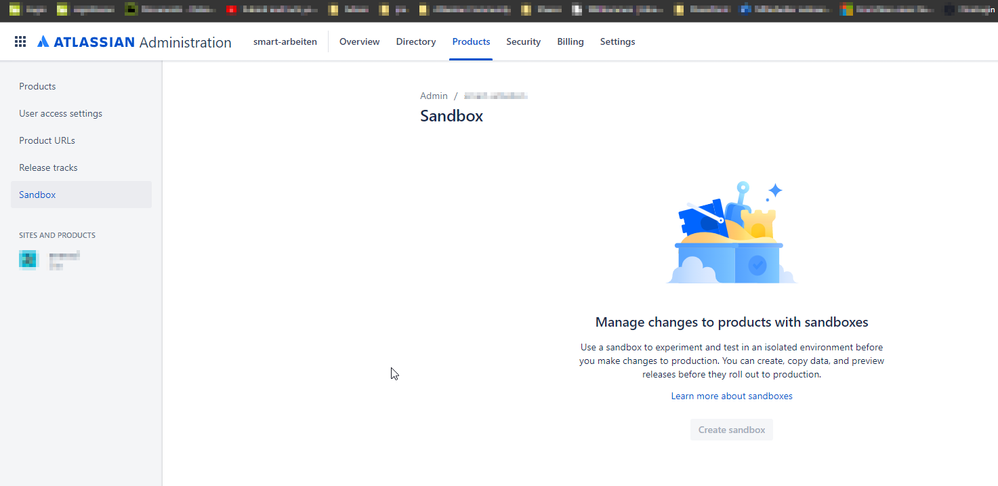Click the SITES AND PRODUCTS section label
This screenshot has height=486, width=998.
click(x=57, y=235)
